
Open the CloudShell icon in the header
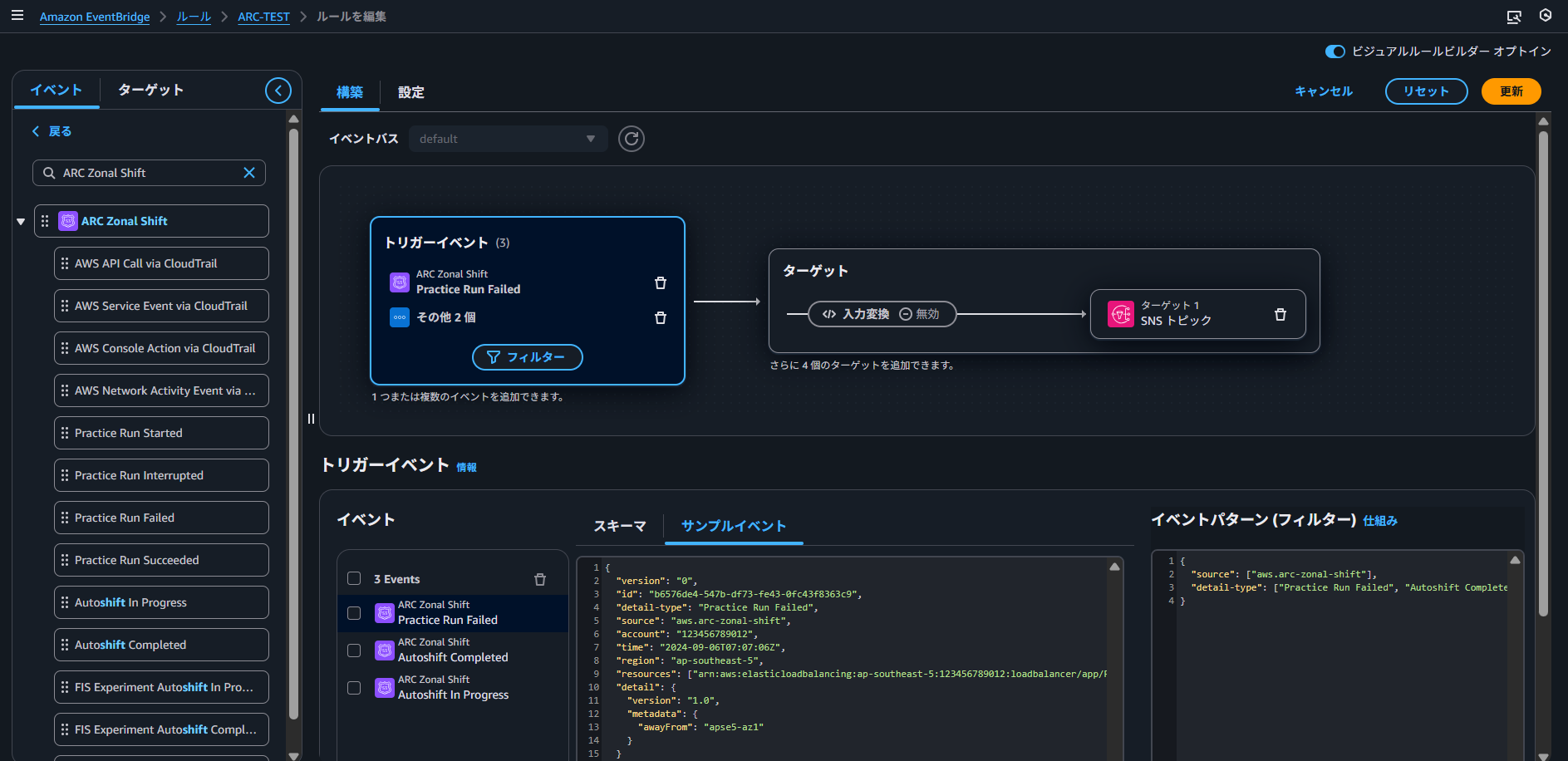coord(1514,17)
